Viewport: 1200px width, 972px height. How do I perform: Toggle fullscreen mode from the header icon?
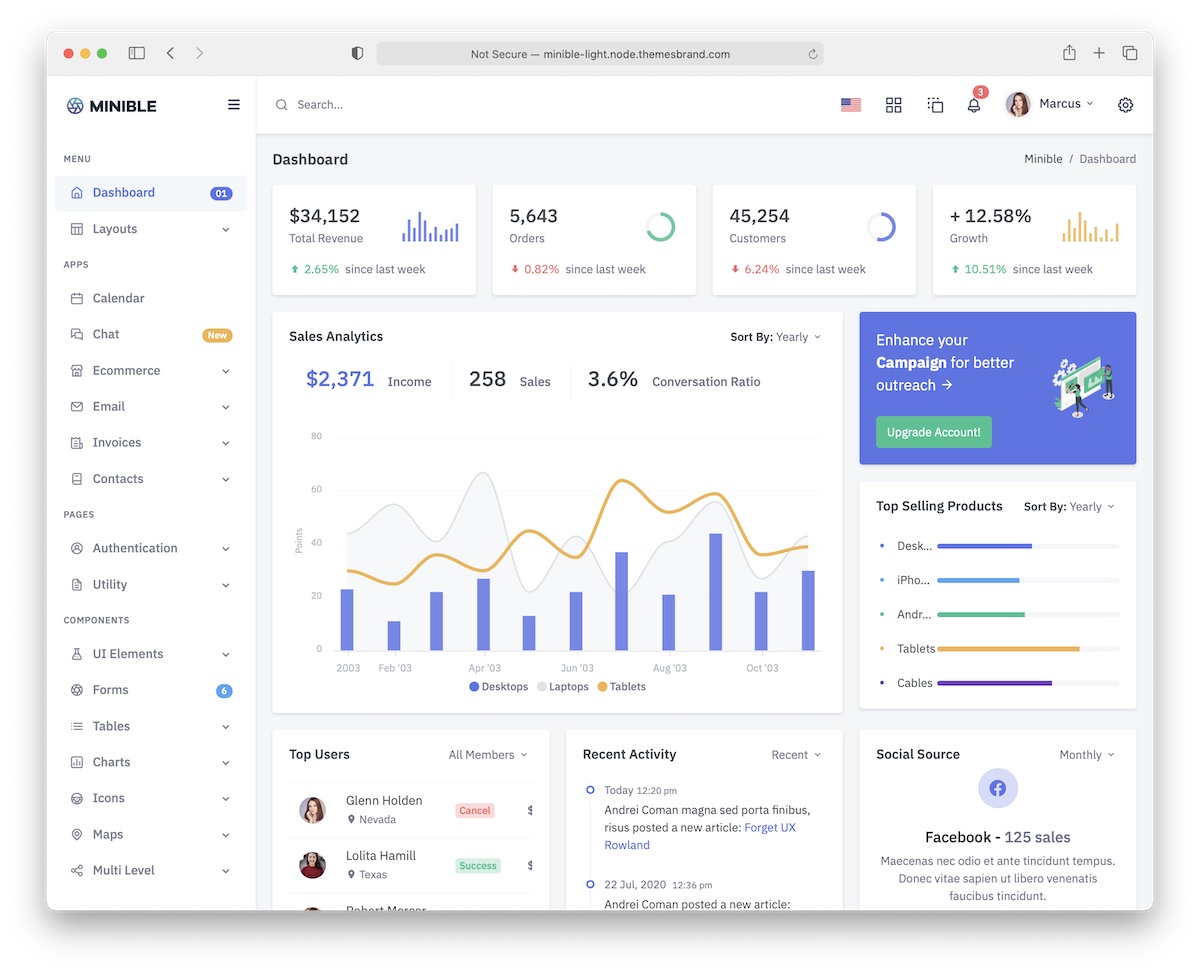pyautogui.click(x=935, y=104)
